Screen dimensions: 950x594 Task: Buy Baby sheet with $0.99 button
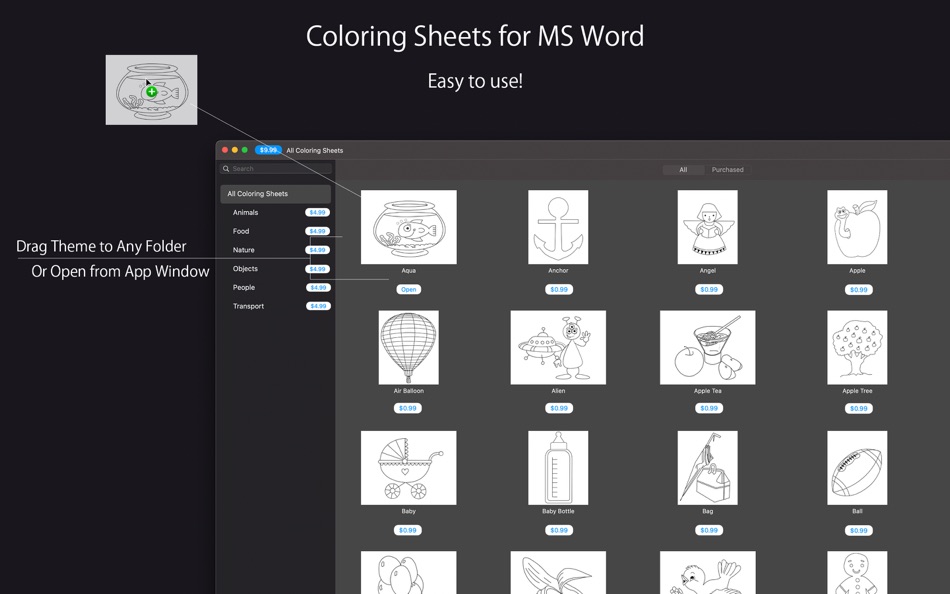(408, 530)
